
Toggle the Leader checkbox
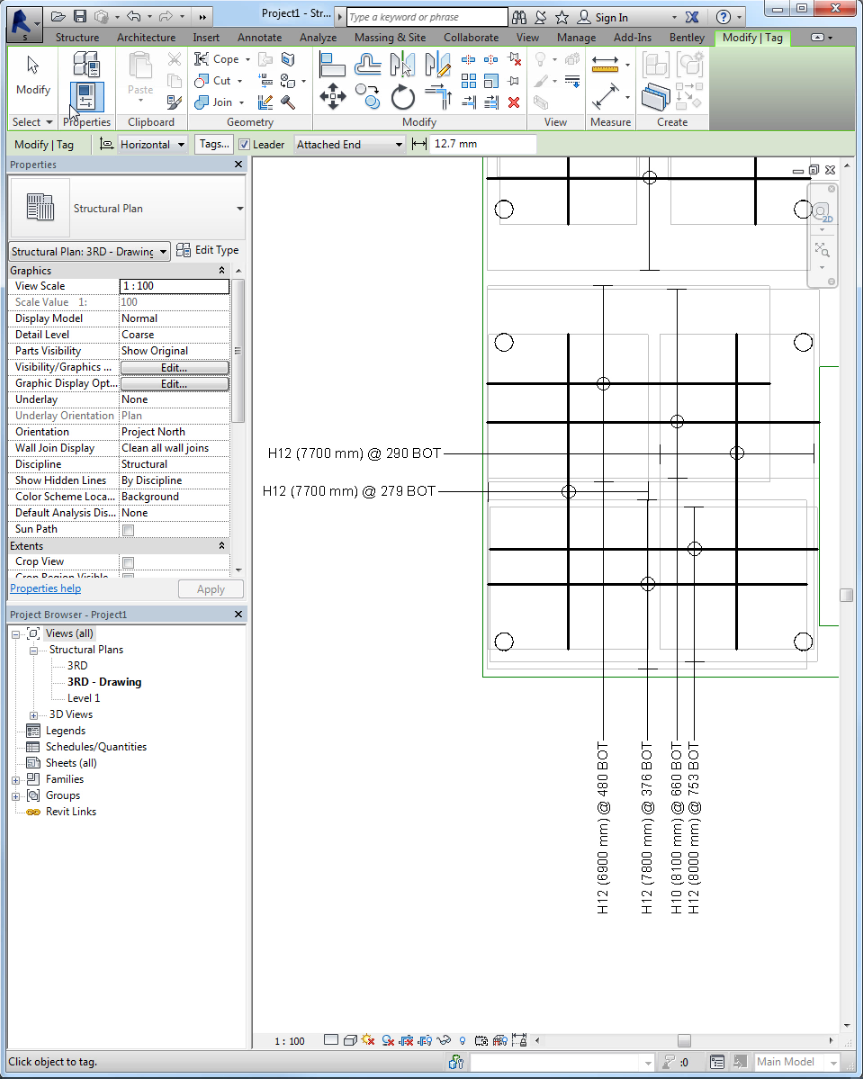tap(244, 144)
